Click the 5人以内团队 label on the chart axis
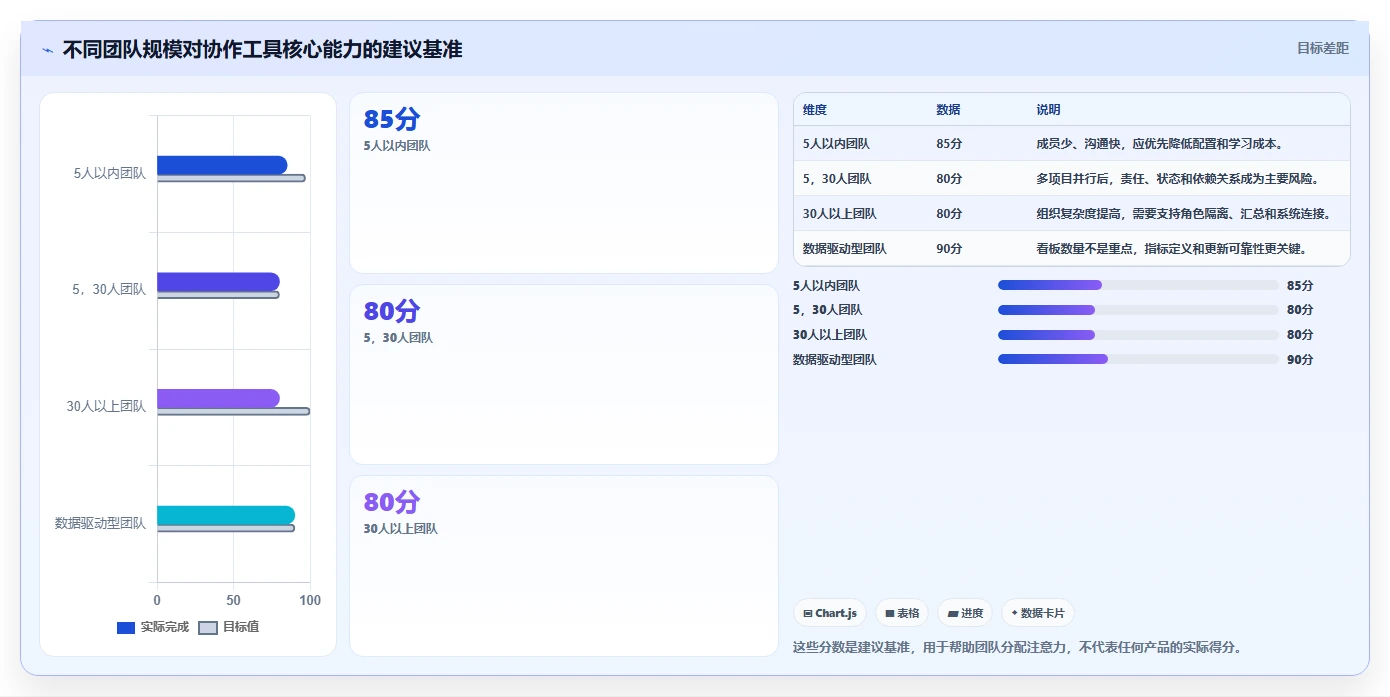 tap(110, 173)
